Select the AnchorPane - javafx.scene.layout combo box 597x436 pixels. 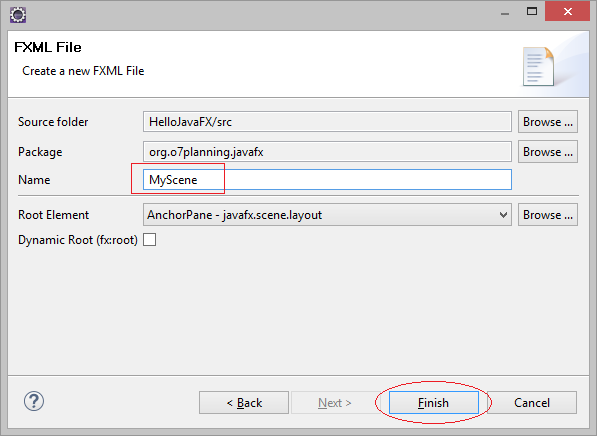[x=327, y=215]
